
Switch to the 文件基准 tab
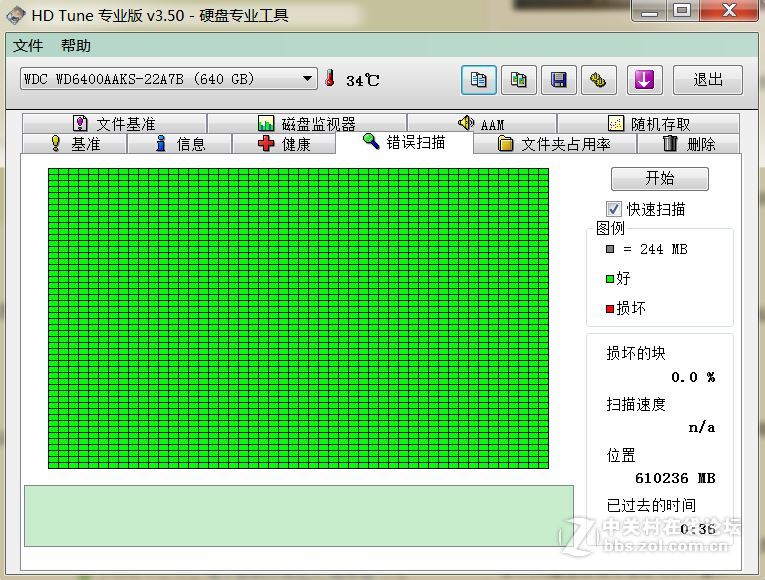point(115,123)
